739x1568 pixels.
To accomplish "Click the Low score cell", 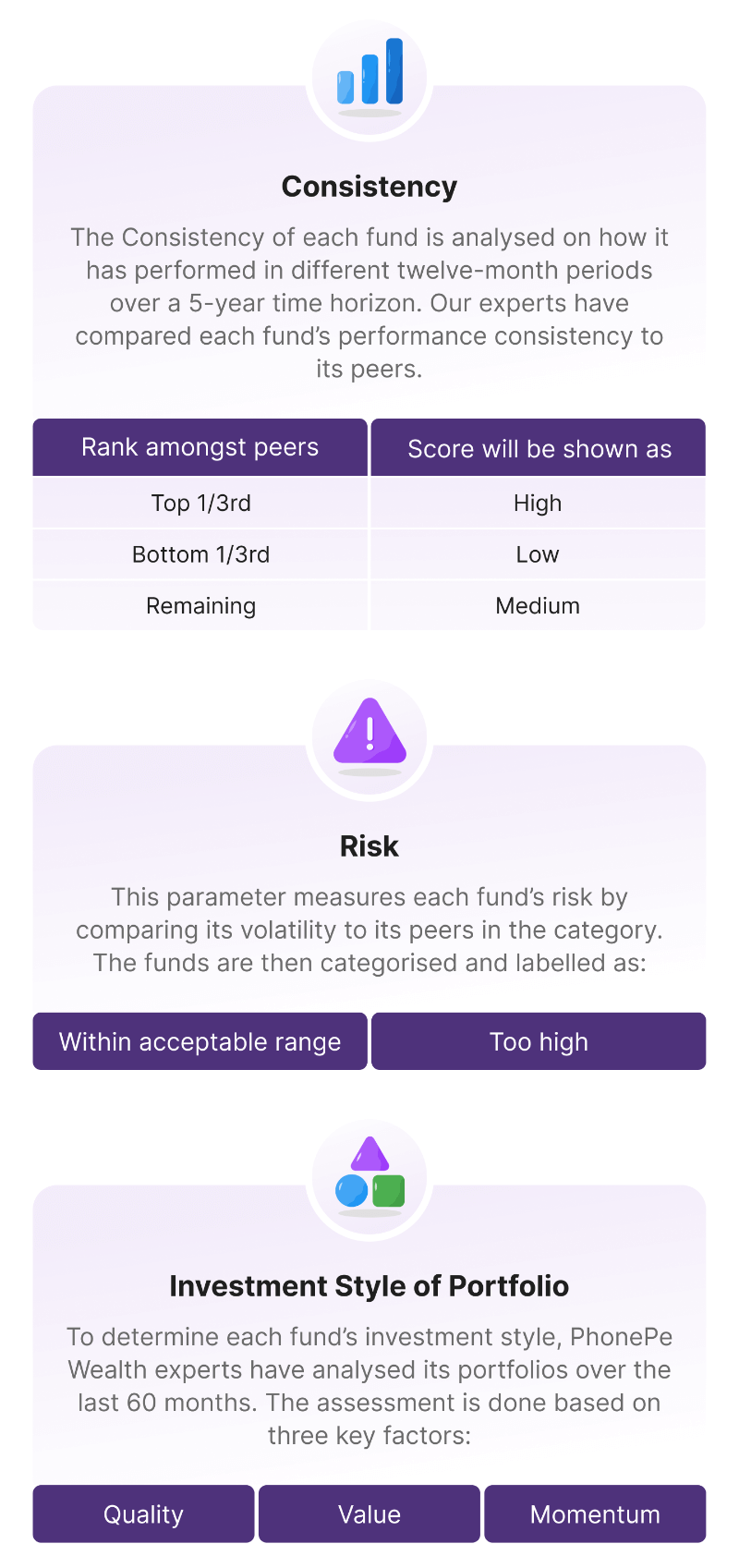I will 538,554.
